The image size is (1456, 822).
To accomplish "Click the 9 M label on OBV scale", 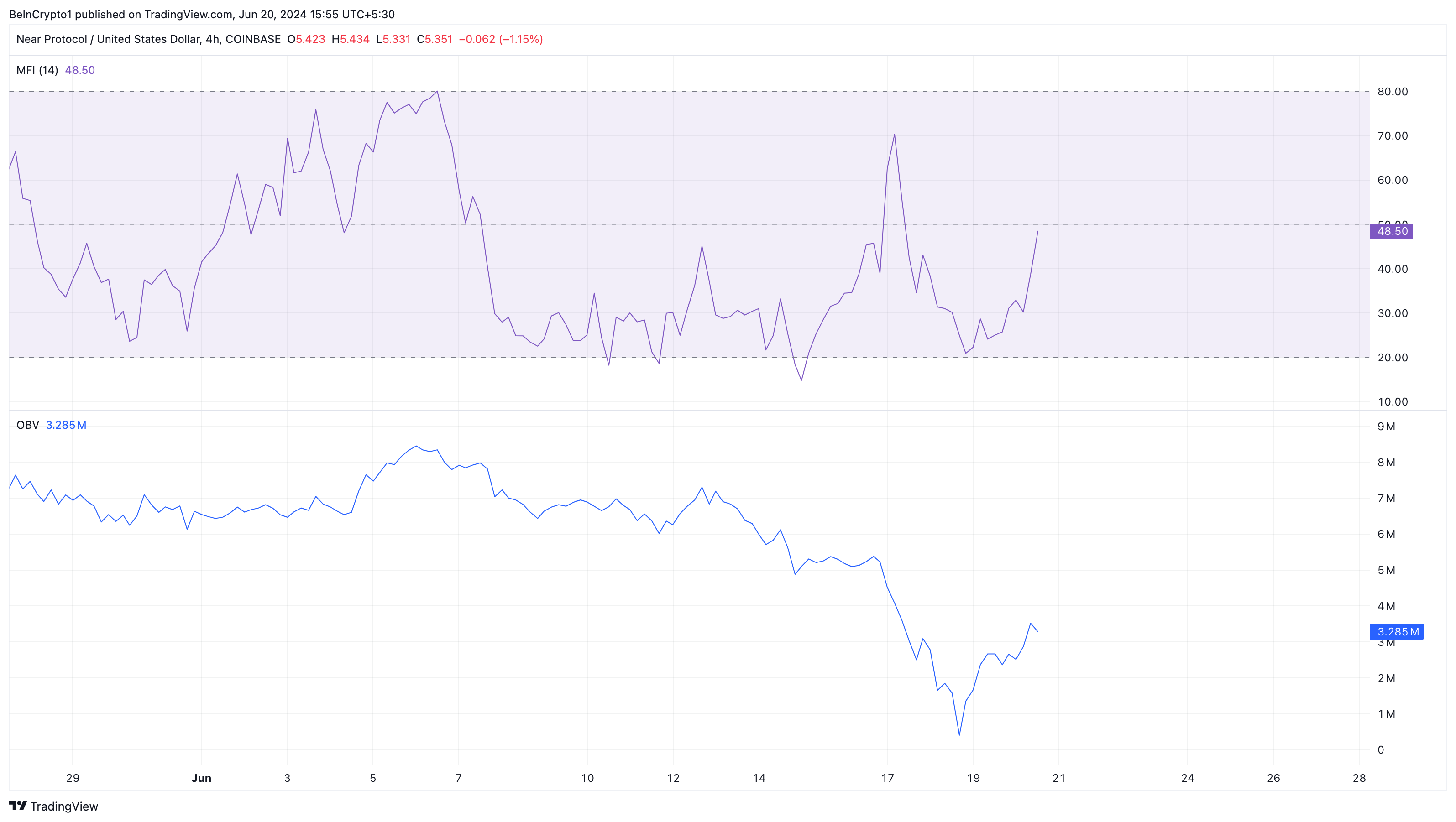I will (x=1386, y=427).
